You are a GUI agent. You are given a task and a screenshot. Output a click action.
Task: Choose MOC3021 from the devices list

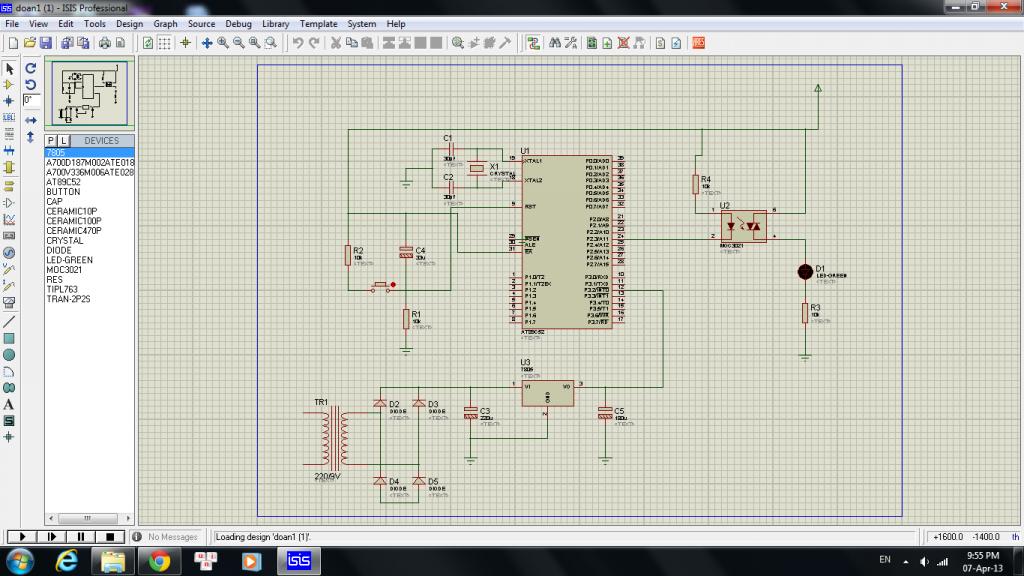click(64, 270)
